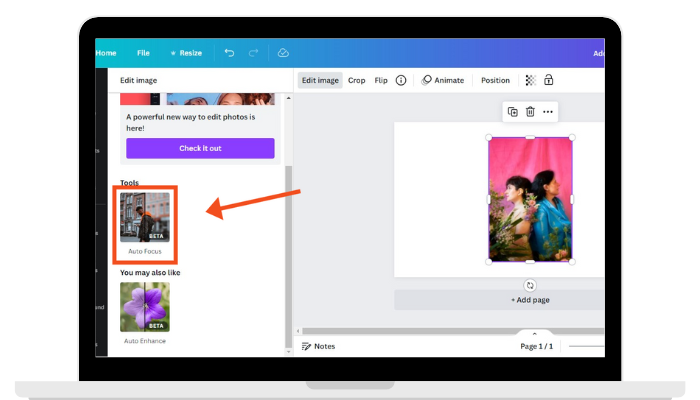This screenshot has width=700, height=400.
Task: Click the transparency checkerboard icon
Action: point(530,80)
